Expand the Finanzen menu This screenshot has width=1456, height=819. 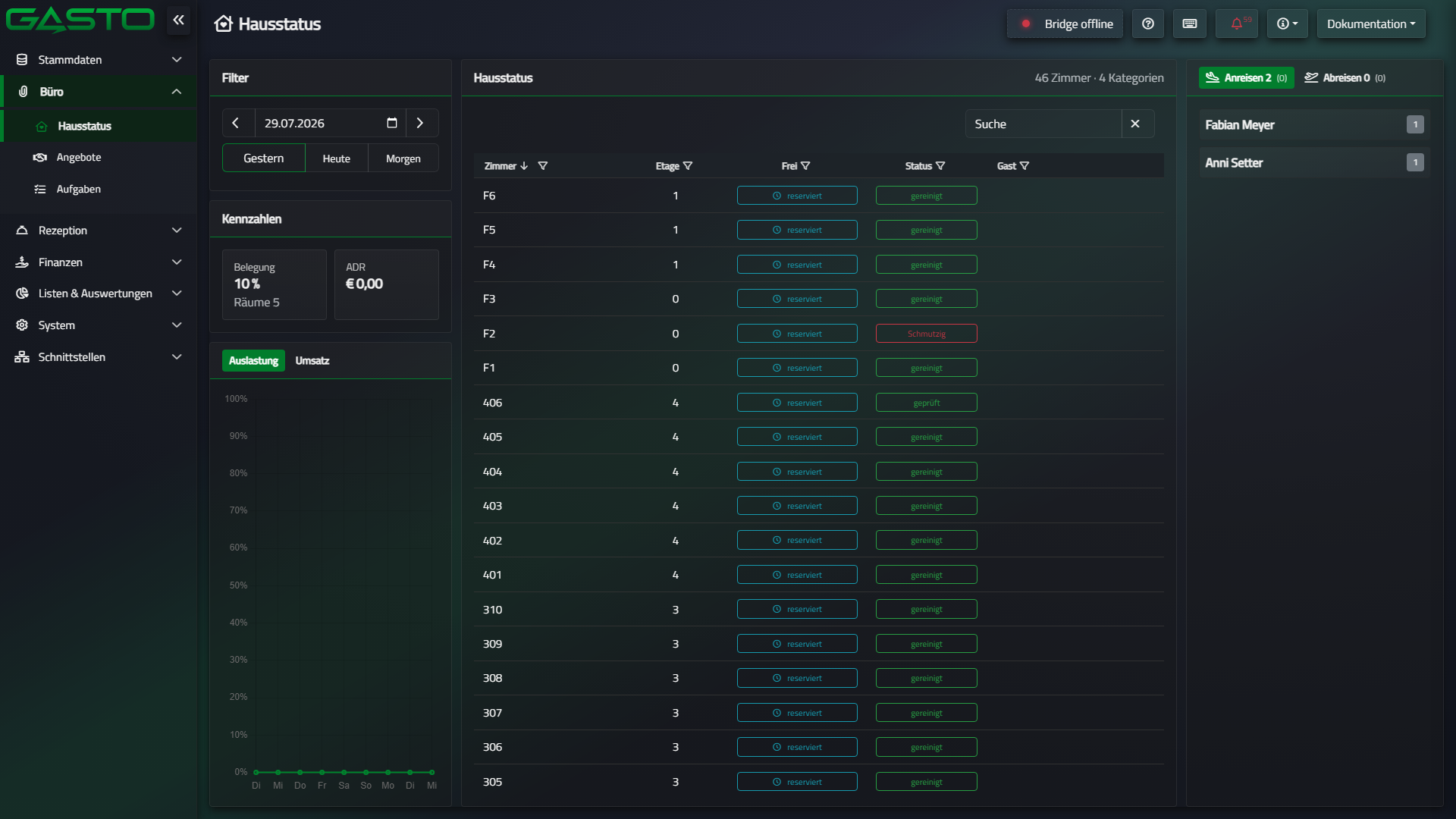99,262
